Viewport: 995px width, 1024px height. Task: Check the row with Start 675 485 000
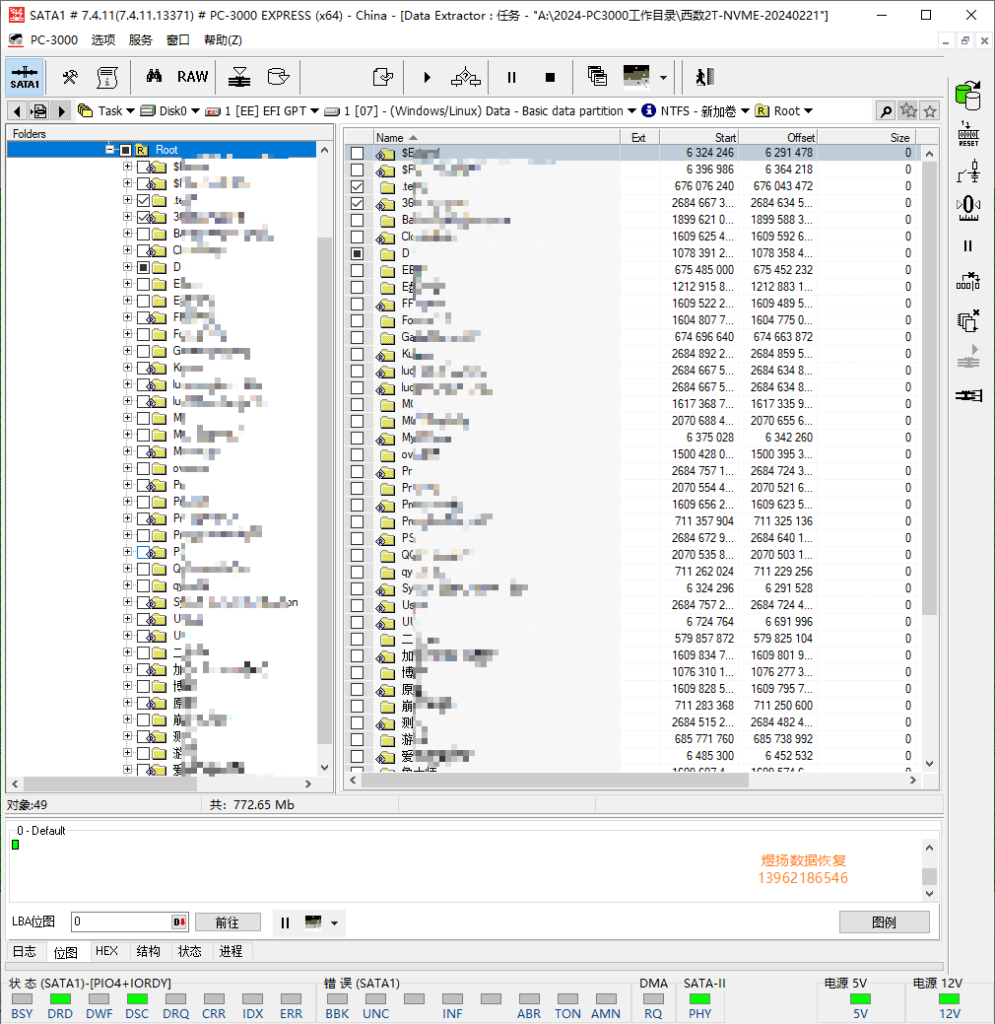coord(357,270)
